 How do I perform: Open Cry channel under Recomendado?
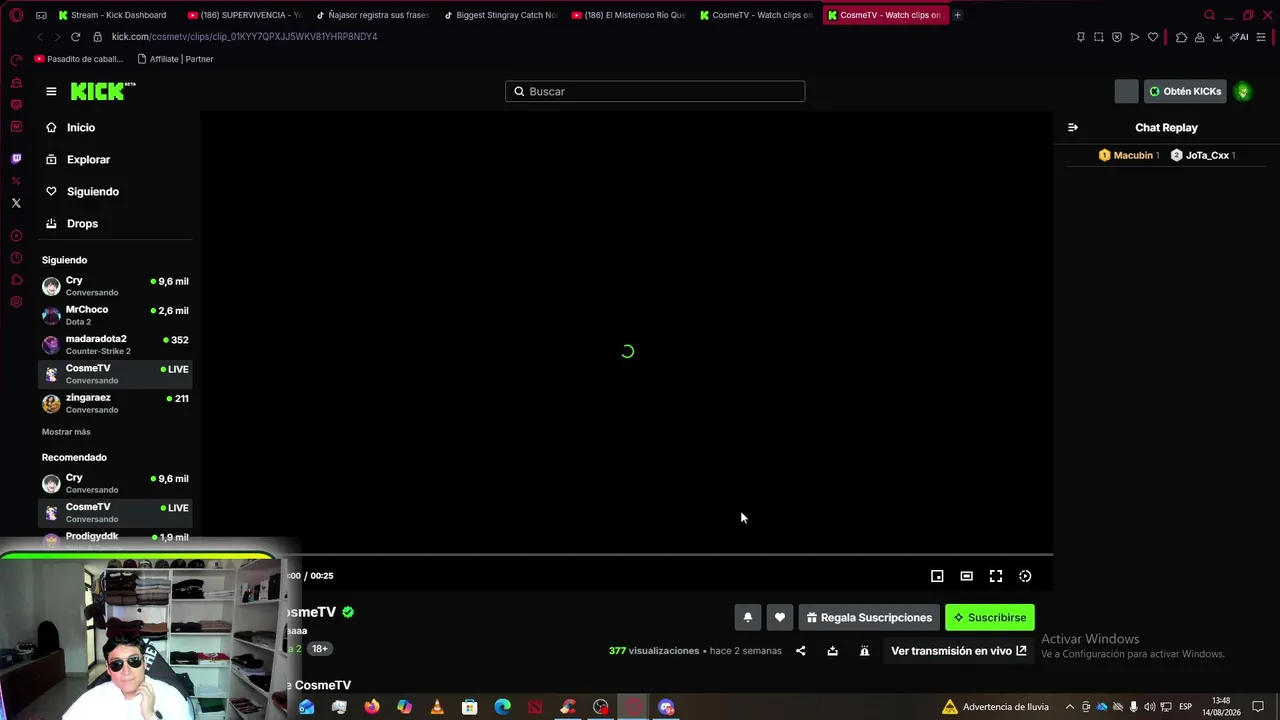click(115, 484)
